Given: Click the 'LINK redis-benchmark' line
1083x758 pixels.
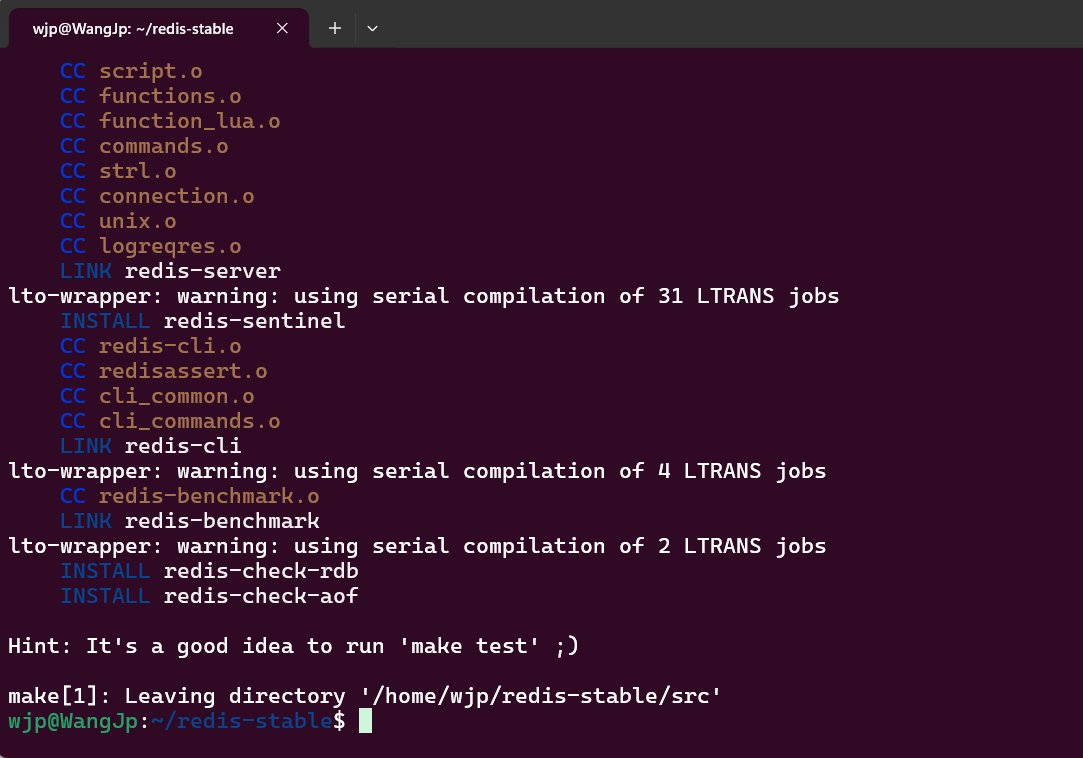Looking at the screenshot, I should [189, 521].
